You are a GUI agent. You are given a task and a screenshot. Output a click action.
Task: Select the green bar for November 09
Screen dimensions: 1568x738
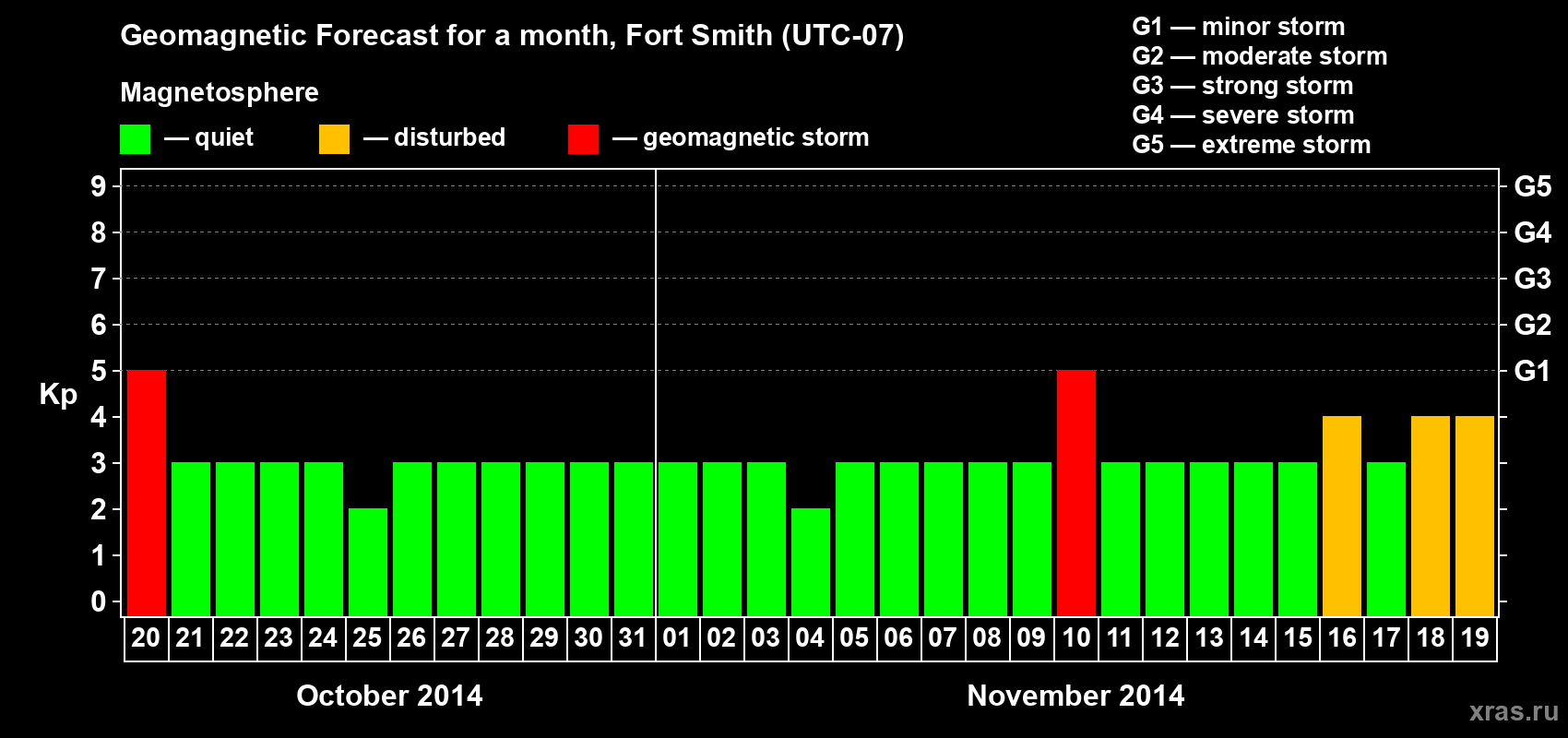coord(1032,539)
